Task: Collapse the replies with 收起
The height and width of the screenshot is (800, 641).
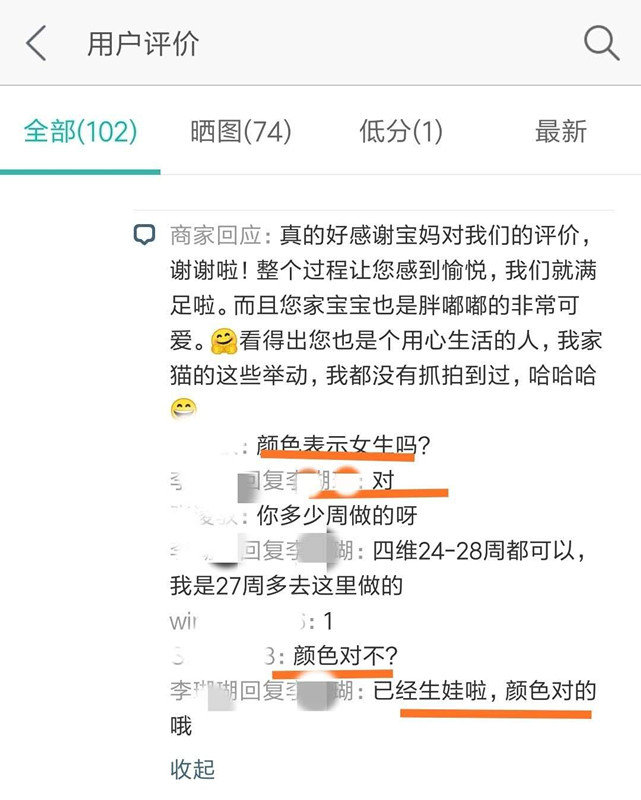Action: coord(192,769)
